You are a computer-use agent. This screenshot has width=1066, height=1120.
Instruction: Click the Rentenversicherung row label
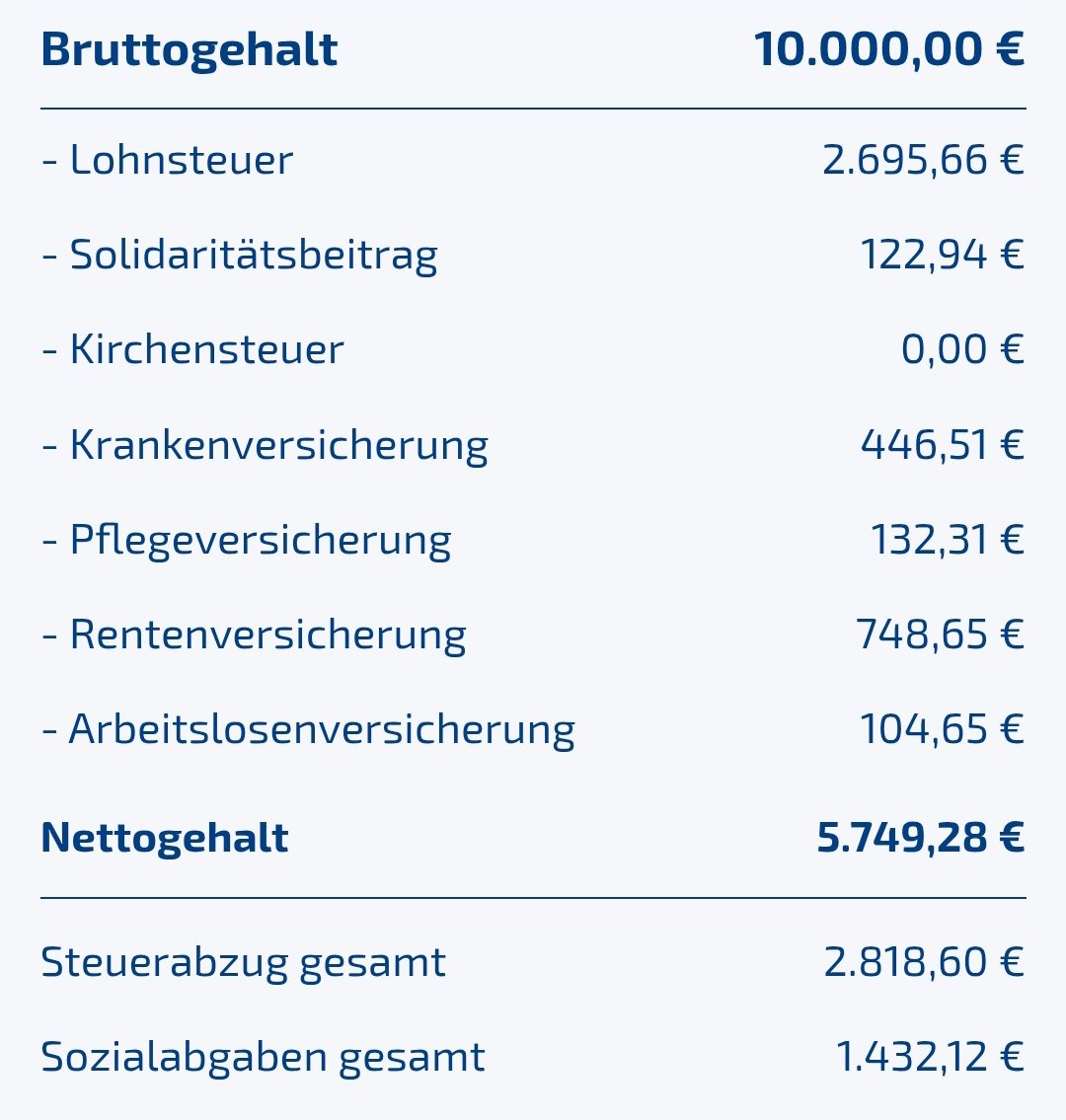click(255, 635)
